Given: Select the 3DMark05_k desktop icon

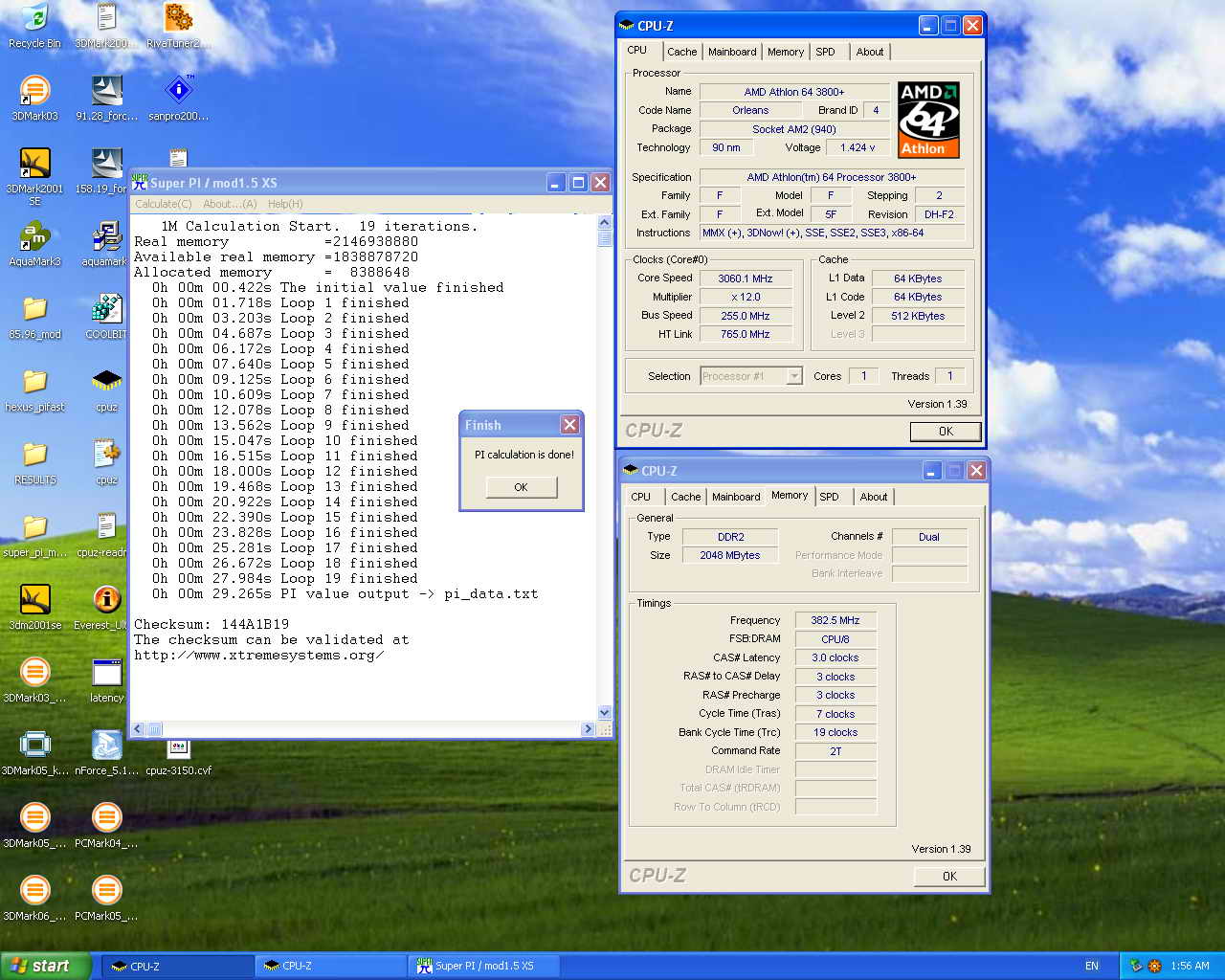Looking at the screenshot, I should [34, 752].
